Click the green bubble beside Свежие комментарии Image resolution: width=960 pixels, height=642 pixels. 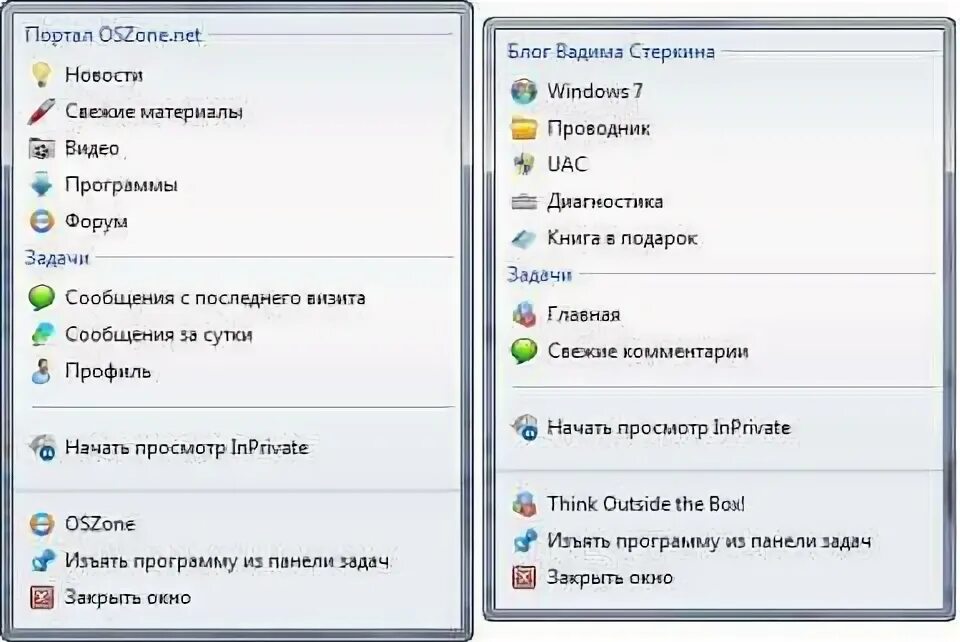pyautogui.click(x=523, y=351)
